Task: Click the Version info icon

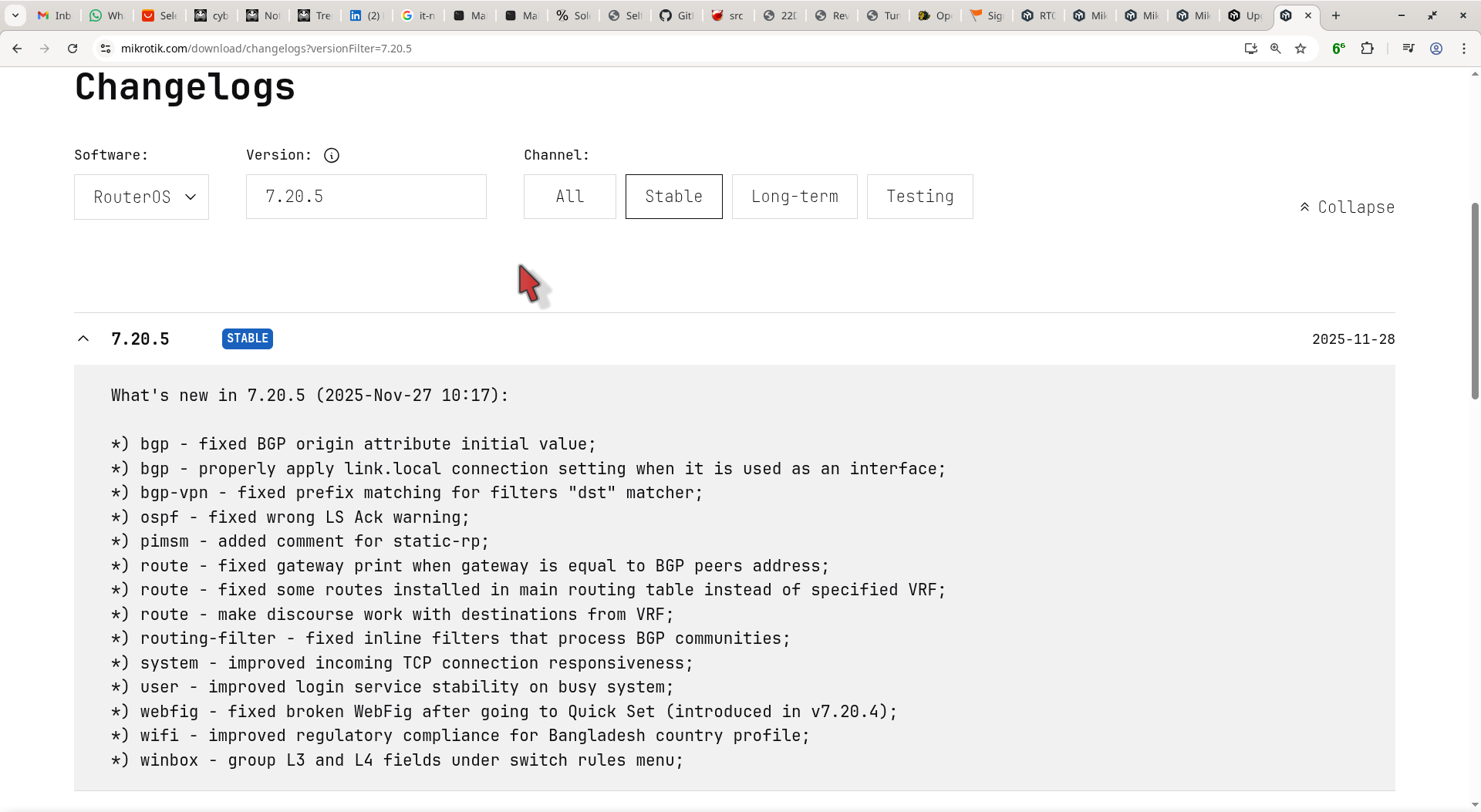Action: (x=332, y=156)
